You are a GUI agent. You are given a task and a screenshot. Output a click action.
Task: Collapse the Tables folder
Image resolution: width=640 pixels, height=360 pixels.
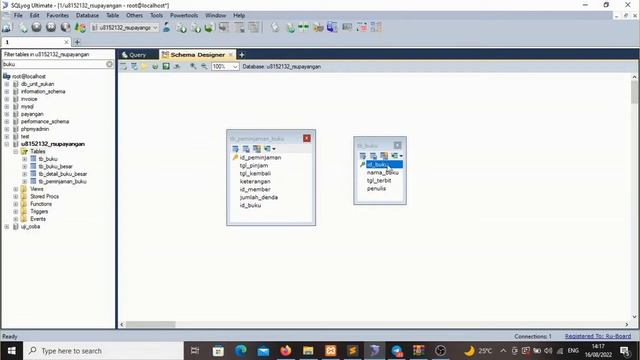16,151
